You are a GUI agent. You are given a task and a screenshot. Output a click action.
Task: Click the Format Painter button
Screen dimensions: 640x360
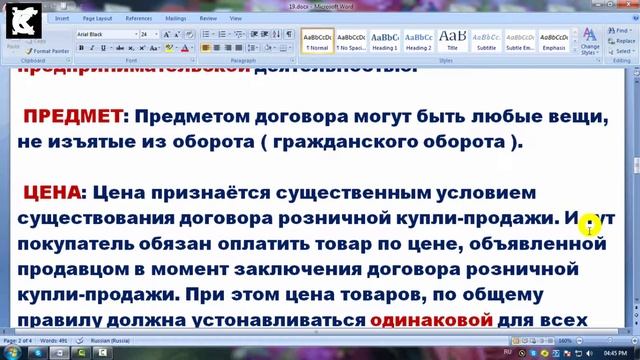tap(47, 51)
